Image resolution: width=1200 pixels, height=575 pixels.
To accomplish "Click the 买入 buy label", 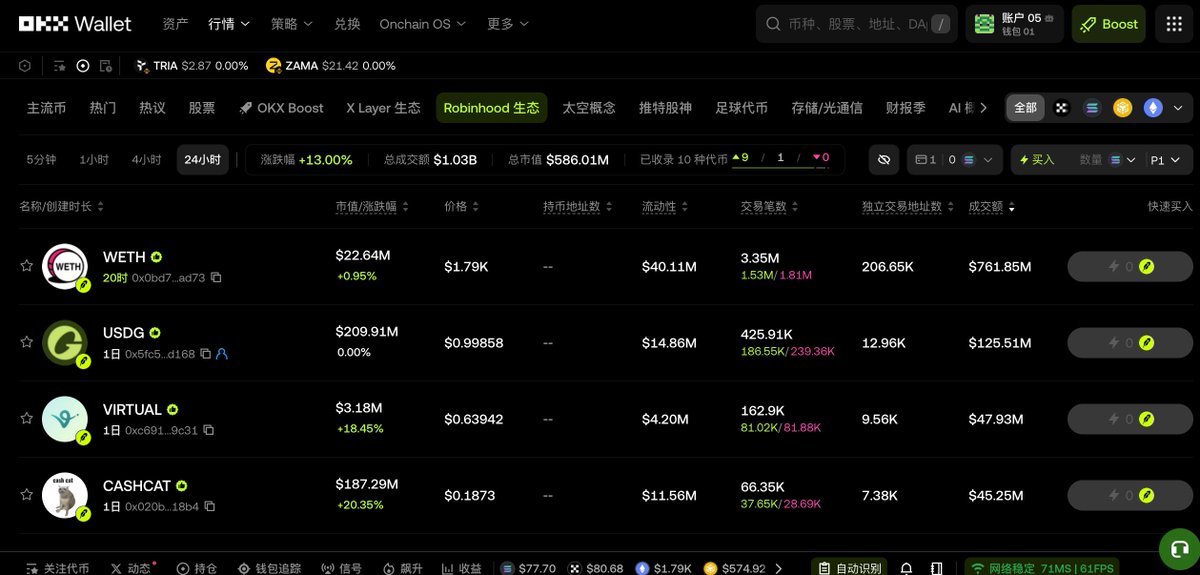I will click(1037, 160).
